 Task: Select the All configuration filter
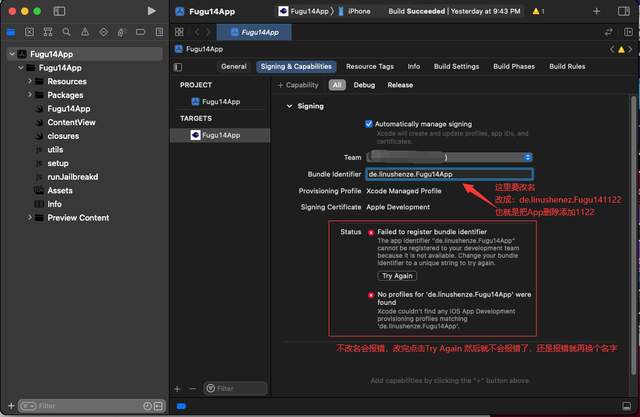pyautogui.click(x=337, y=85)
